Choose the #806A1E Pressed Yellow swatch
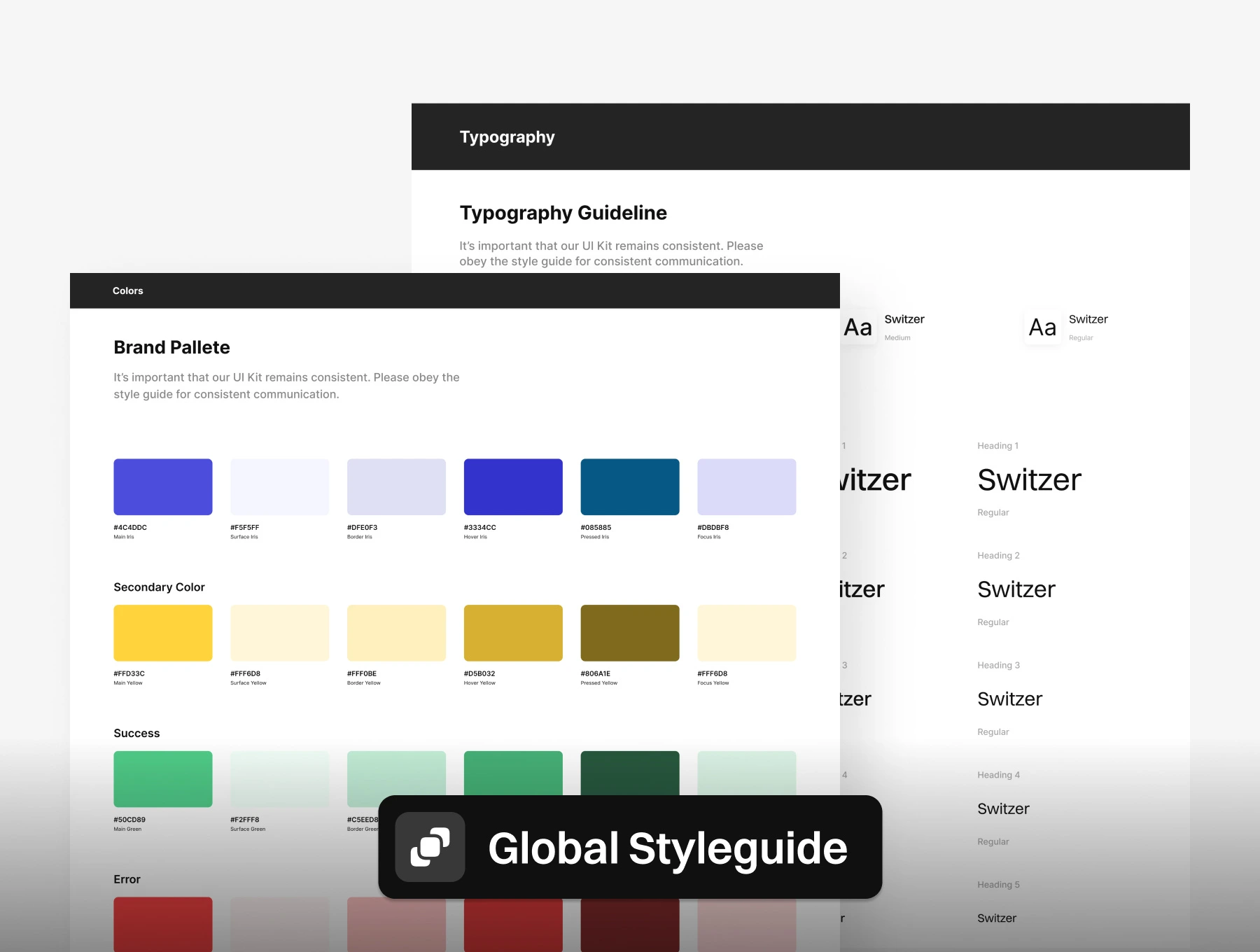 (630, 633)
